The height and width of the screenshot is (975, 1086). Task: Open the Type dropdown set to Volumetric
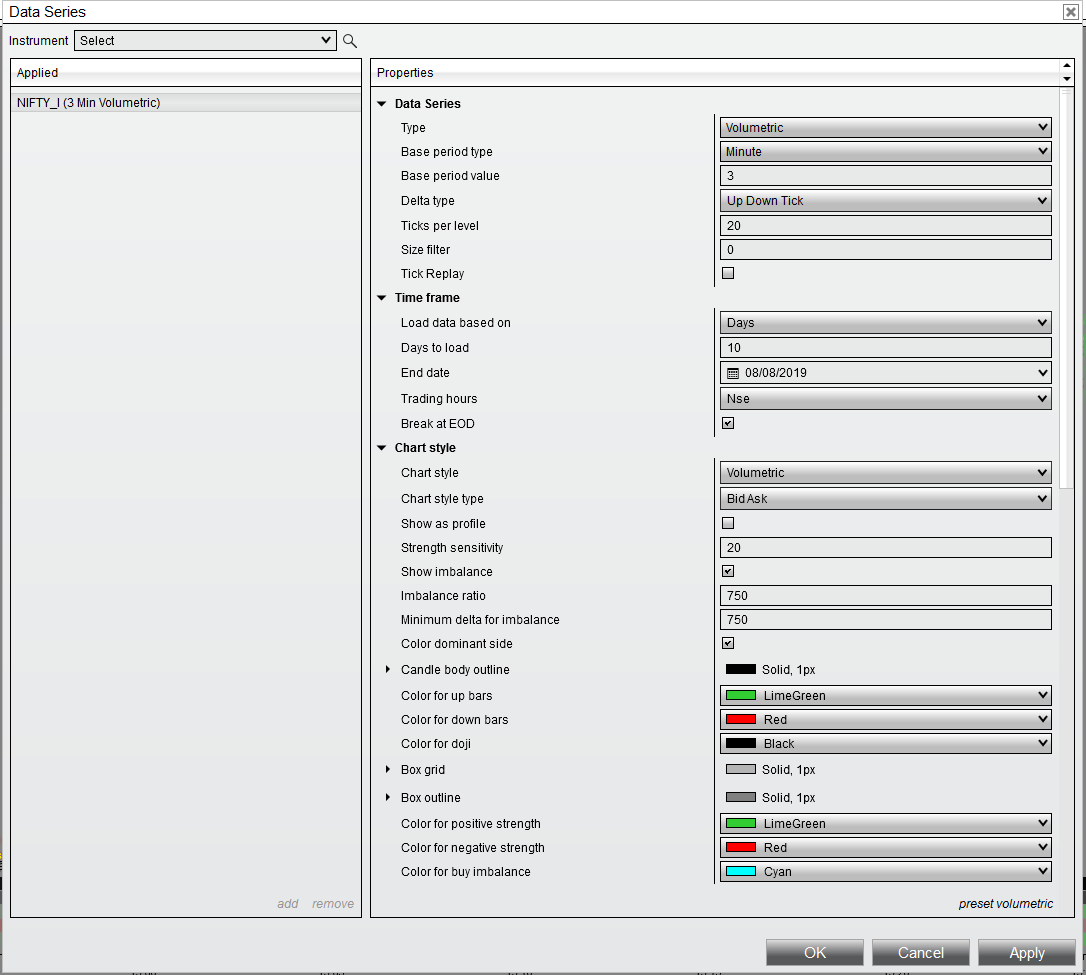(x=885, y=127)
